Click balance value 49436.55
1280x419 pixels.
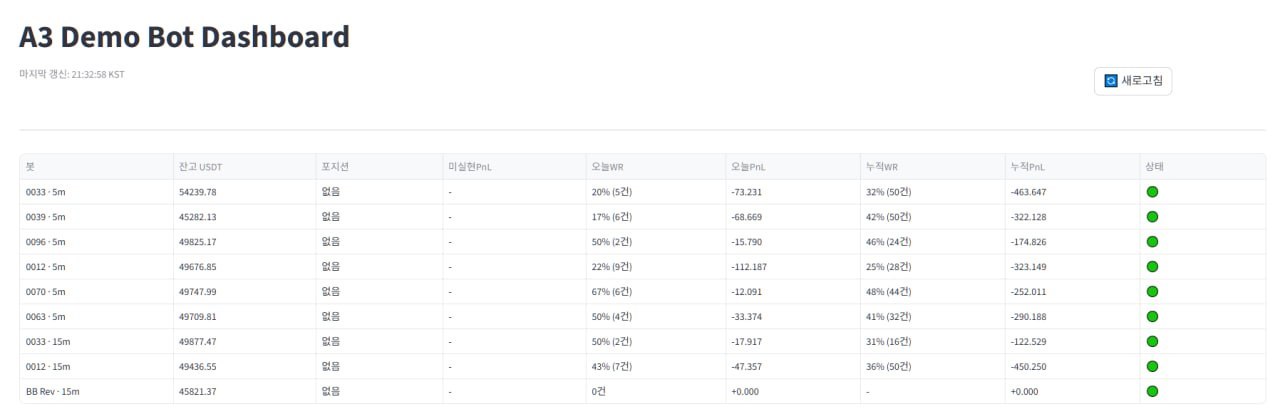(198, 367)
